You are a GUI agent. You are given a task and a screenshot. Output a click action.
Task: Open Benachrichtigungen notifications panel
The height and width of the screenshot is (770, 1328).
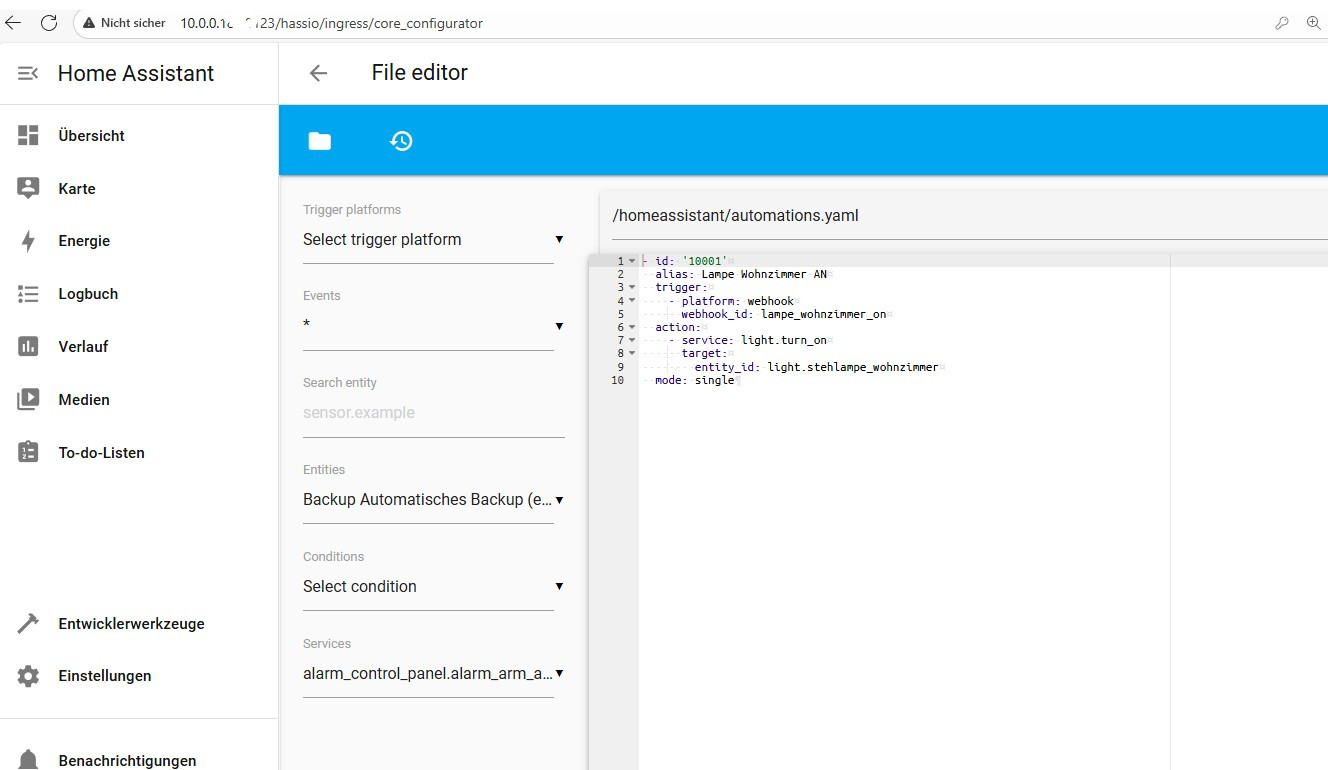127,760
